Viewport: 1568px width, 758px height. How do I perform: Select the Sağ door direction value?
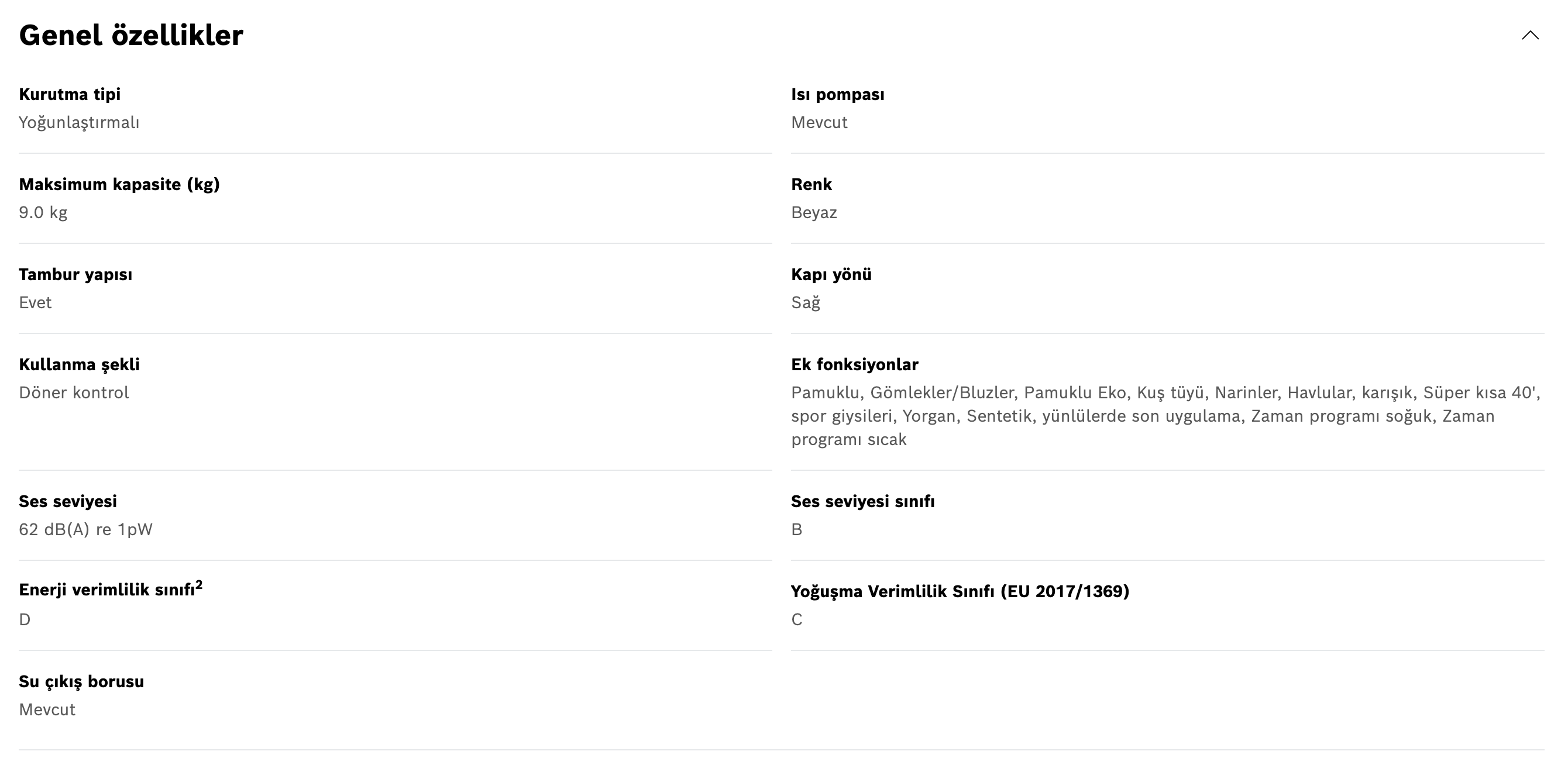(805, 302)
